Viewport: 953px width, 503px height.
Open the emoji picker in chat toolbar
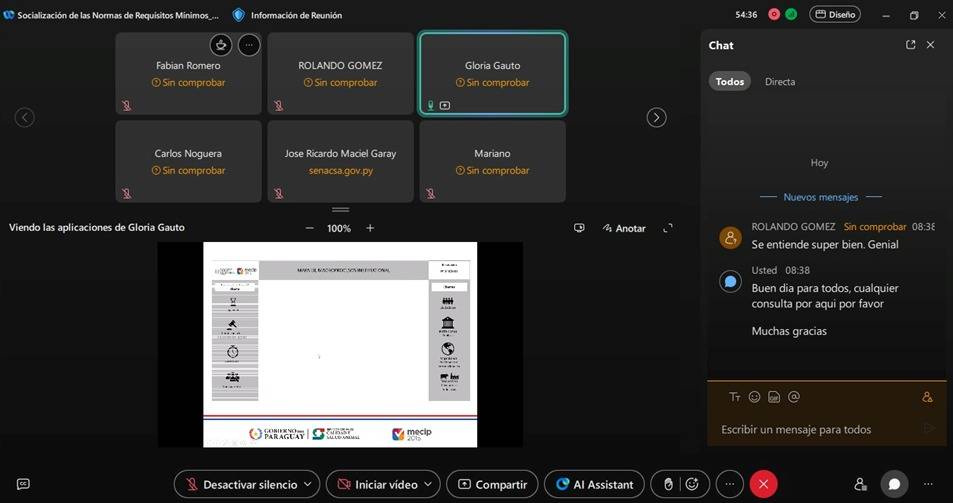[x=754, y=397]
